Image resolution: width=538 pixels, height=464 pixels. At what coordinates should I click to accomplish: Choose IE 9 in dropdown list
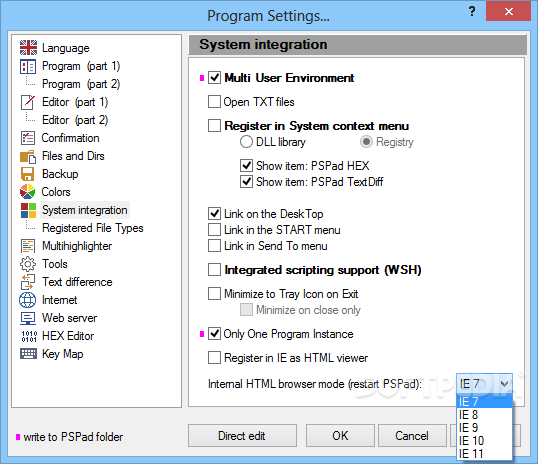pos(484,428)
